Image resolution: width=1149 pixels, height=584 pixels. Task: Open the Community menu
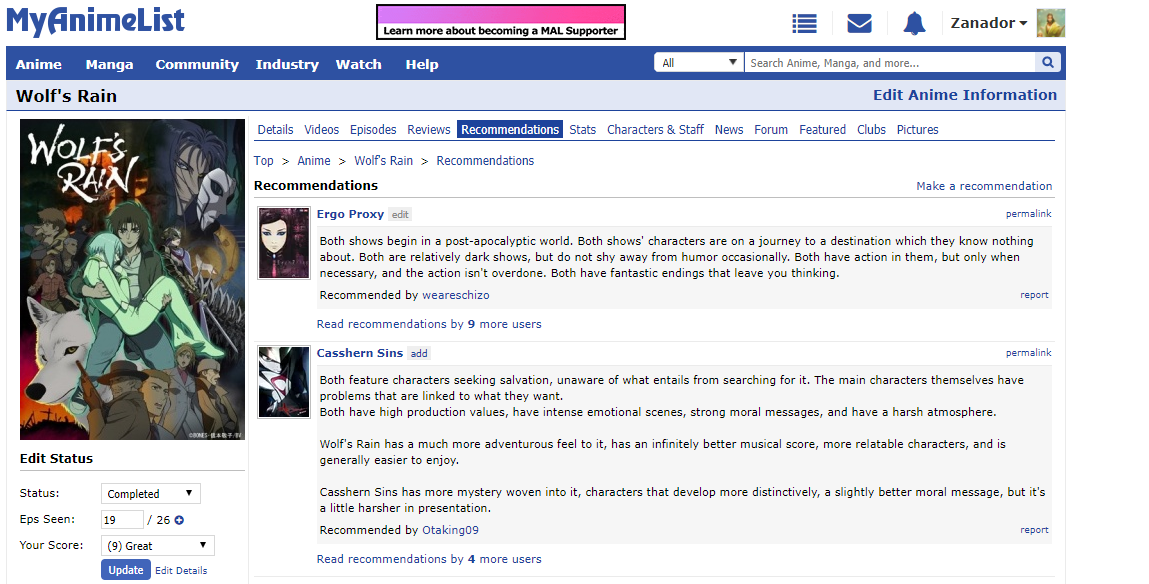coord(197,64)
